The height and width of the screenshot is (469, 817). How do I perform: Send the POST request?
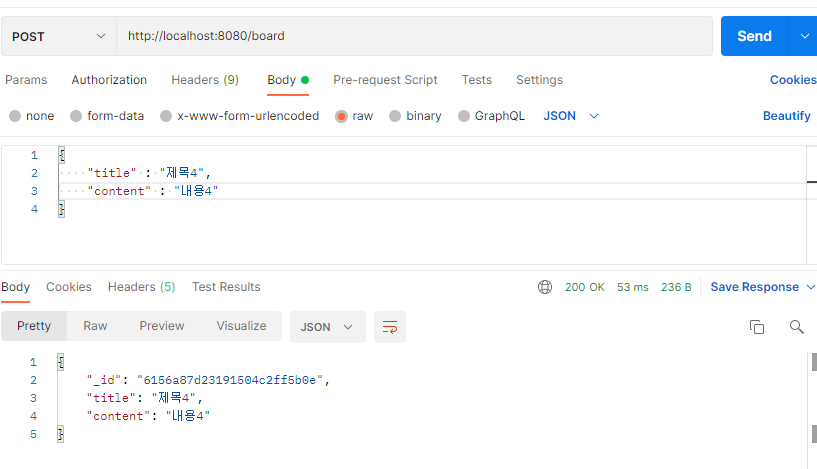[x=754, y=36]
